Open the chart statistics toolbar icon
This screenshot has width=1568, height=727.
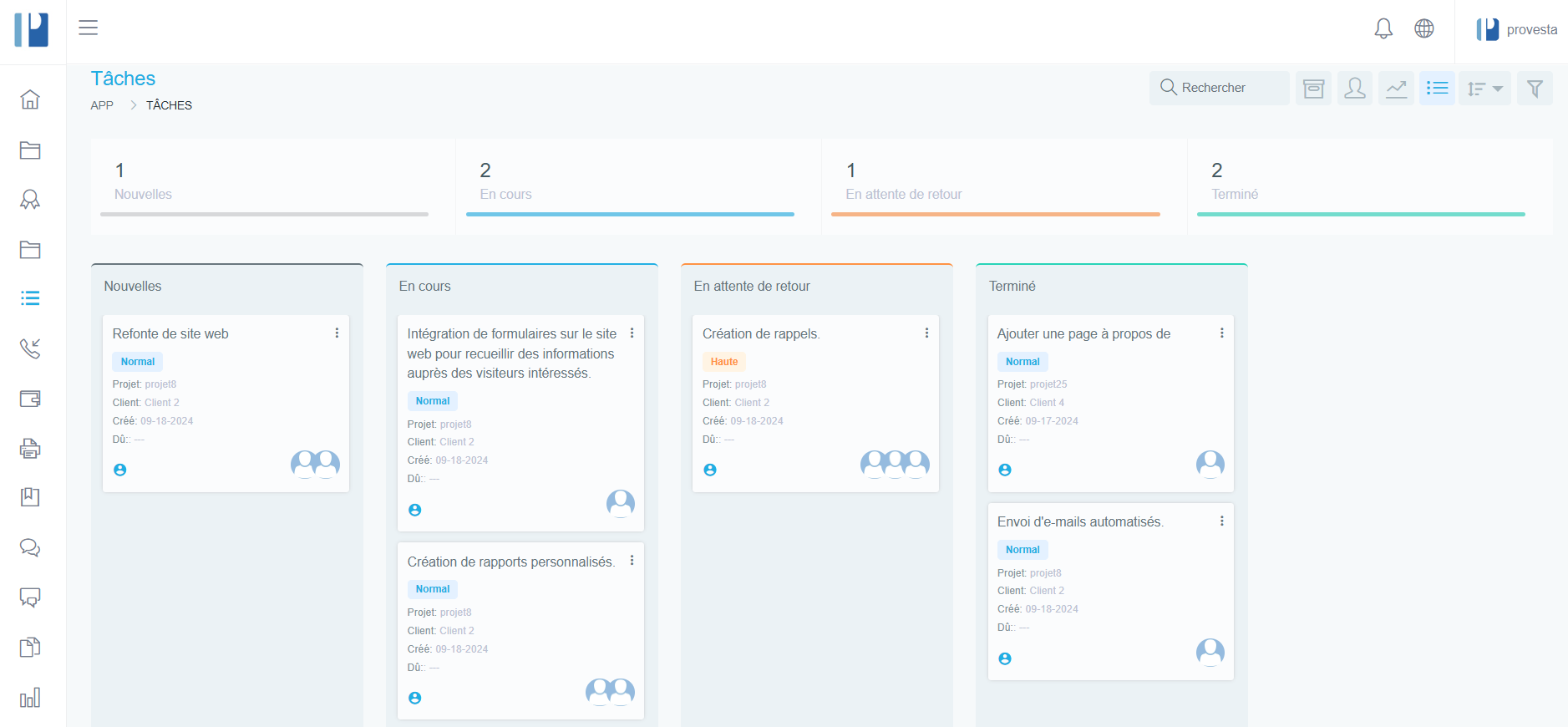pyautogui.click(x=1396, y=89)
